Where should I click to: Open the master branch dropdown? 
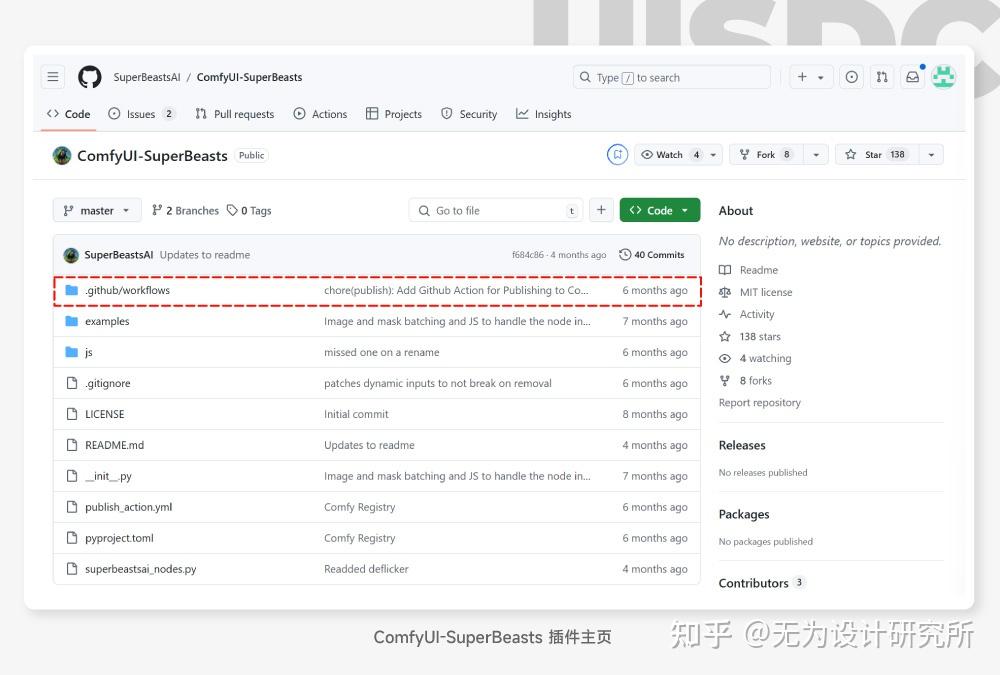tap(96, 210)
